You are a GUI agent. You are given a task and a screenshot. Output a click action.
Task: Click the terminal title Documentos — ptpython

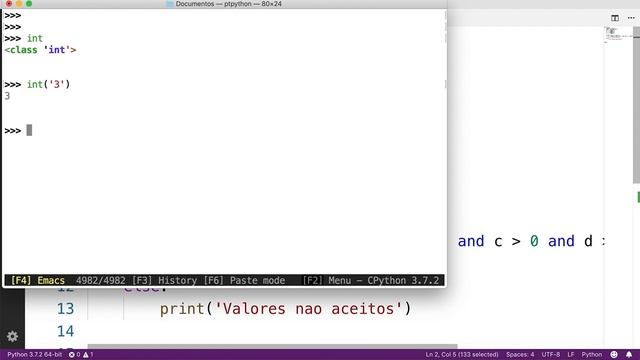click(x=229, y=4)
